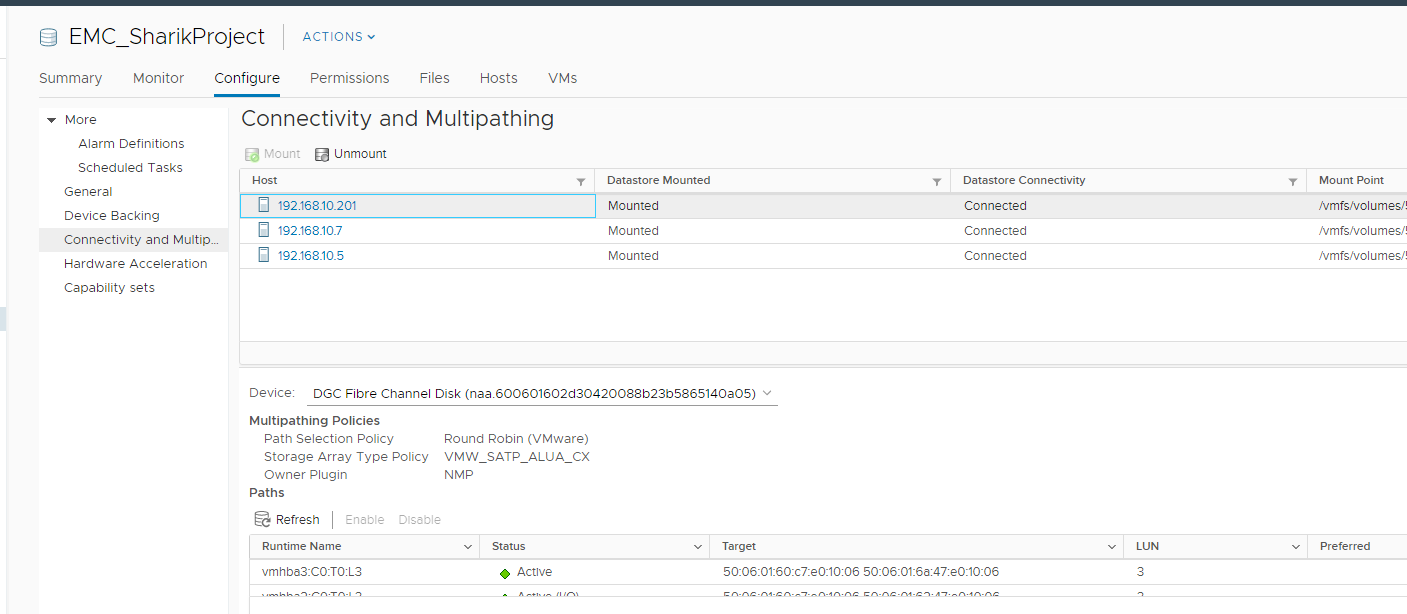Viewport: 1407px width, 614px height.
Task: Open the filter icon on the Host column
Action: click(x=581, y=180)
